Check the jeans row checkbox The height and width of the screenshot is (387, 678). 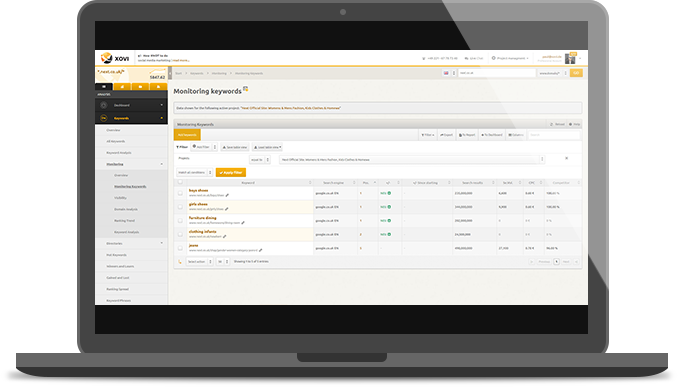pos(180,248)
